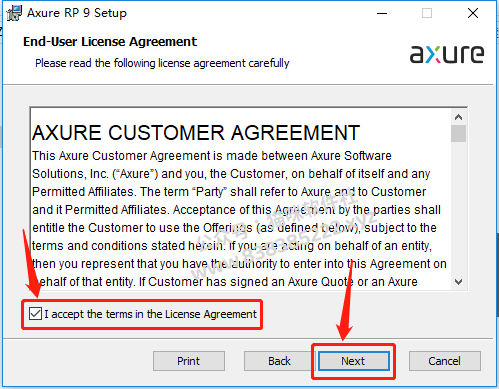This screenshot has width=499, height=389.
Task: Click Next to continue the installation
Action: tap(354, 361)
